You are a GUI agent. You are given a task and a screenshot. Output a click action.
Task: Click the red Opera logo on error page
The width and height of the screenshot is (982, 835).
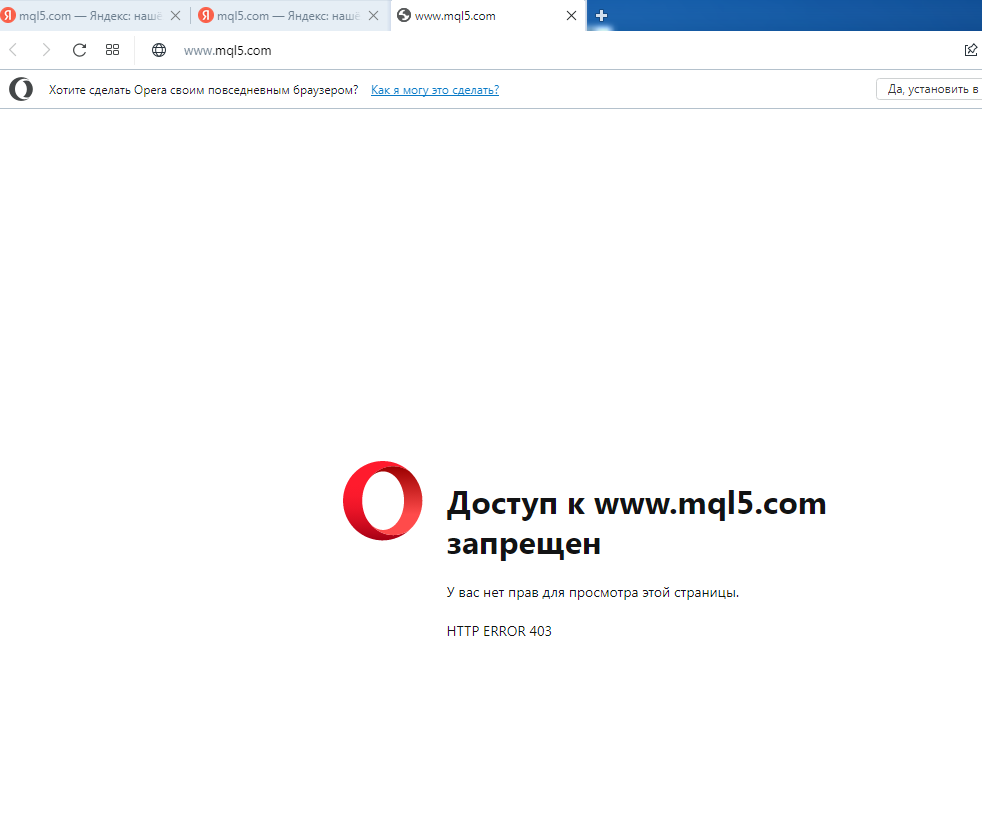383,500
